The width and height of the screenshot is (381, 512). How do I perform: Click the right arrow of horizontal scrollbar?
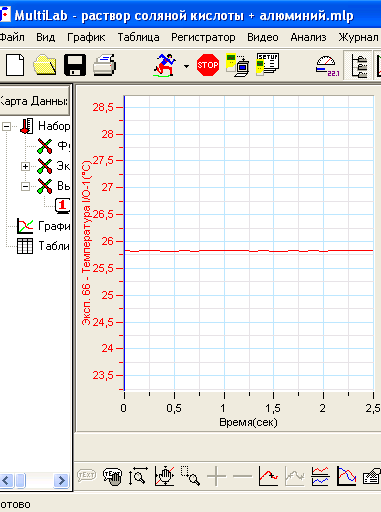61,480
